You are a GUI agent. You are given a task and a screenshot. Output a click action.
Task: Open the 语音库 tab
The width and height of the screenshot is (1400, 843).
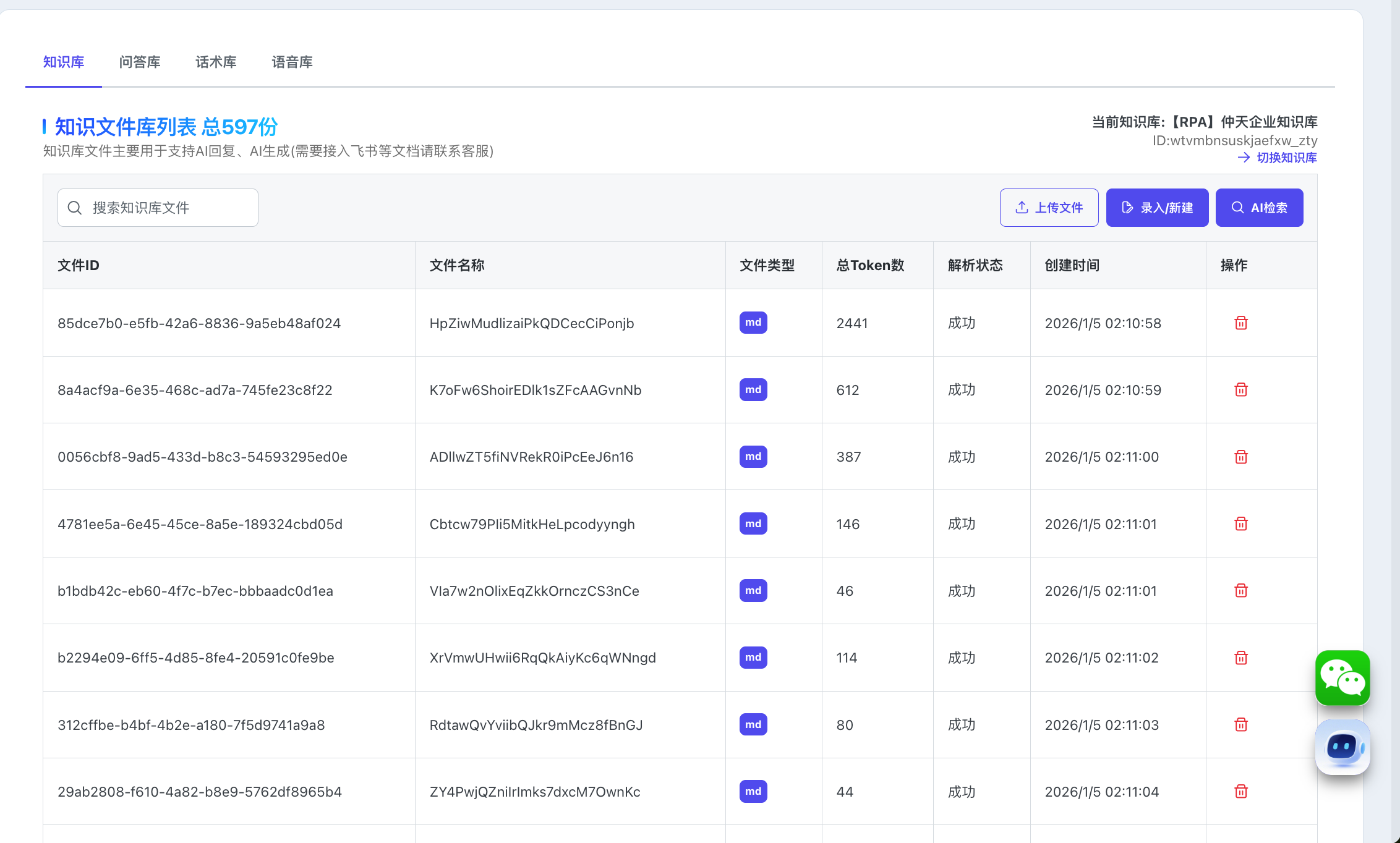292,62
